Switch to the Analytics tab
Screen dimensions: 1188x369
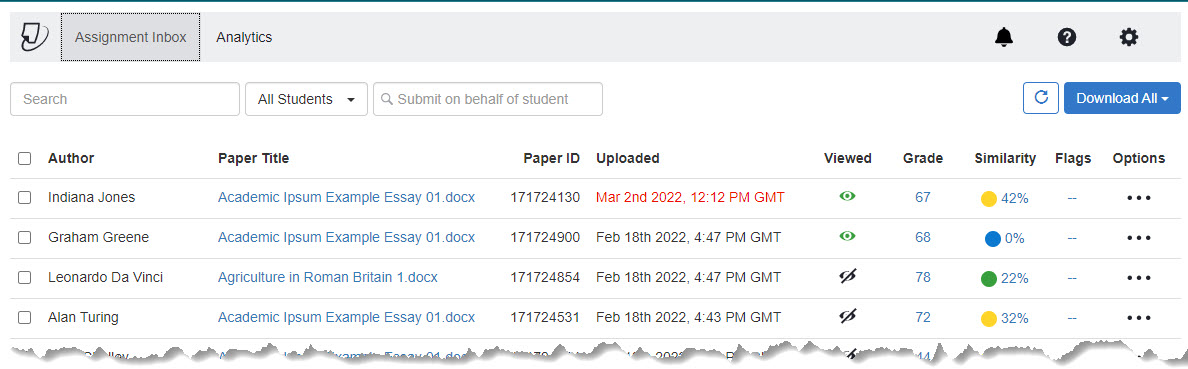tap(244, 37)
